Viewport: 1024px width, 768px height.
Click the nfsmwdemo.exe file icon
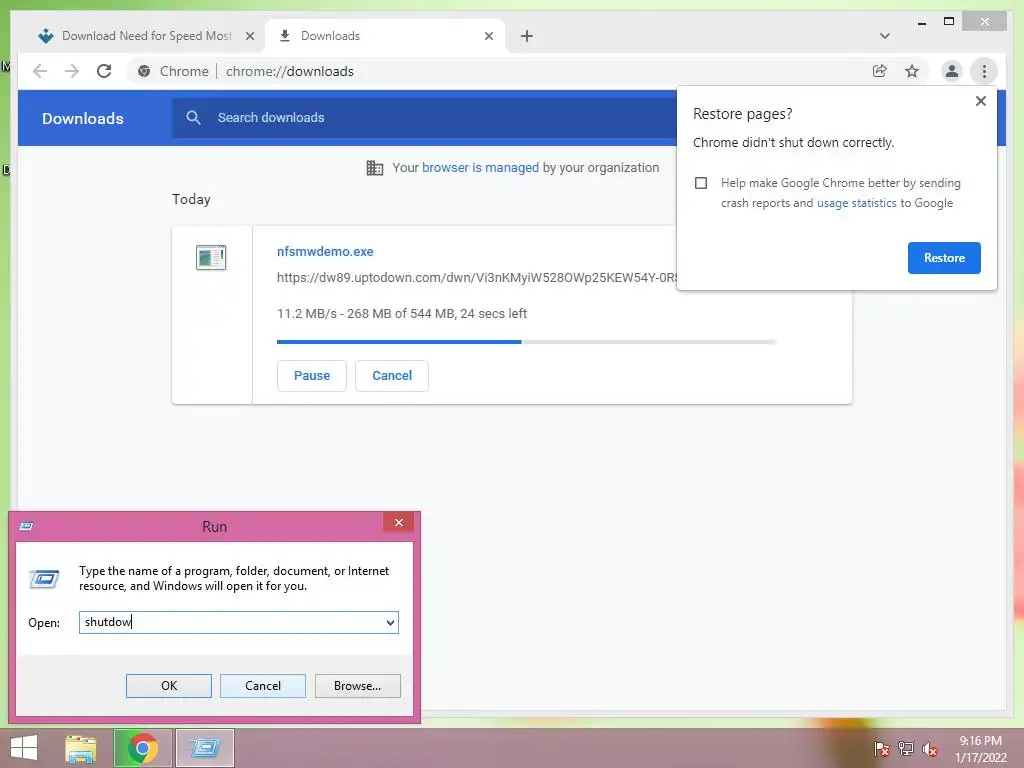(x=211, y=257)
